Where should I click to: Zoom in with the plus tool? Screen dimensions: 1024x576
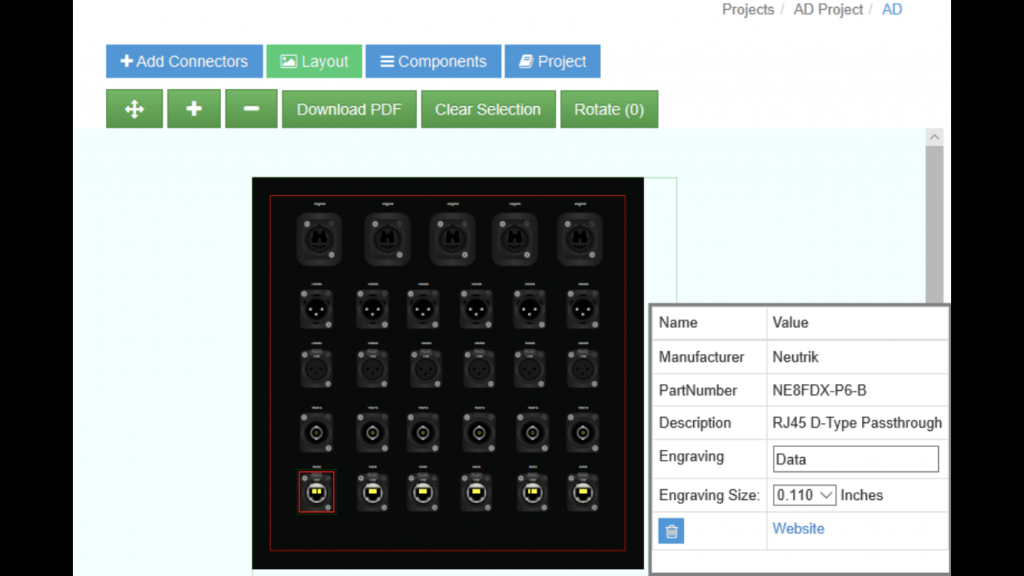coord(193,108)
